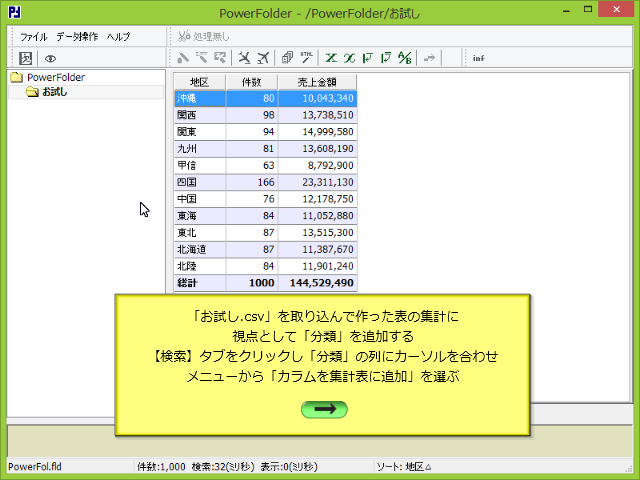Select the 甲信 row cell
This screenshot has width=640, height=480.
point(200,165)
